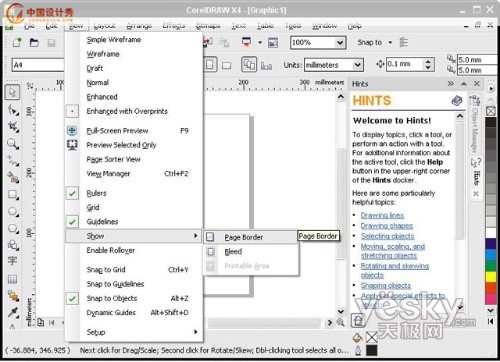Image resolution: width=500 pixels, height=362 pixels.
Task: Open the Bitmaps menu
Action: (x=208, y=25)
